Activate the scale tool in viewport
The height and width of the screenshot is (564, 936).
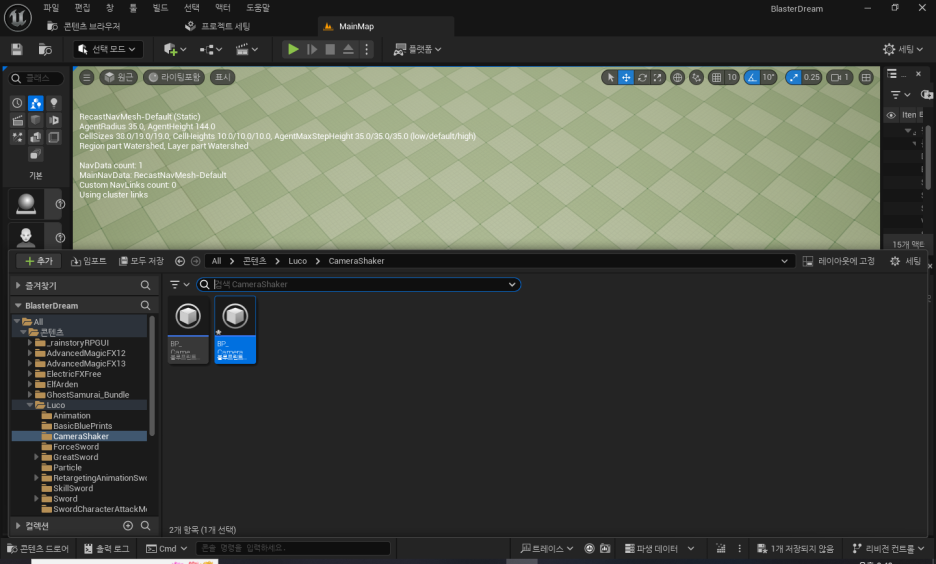(x=657, y=77)
